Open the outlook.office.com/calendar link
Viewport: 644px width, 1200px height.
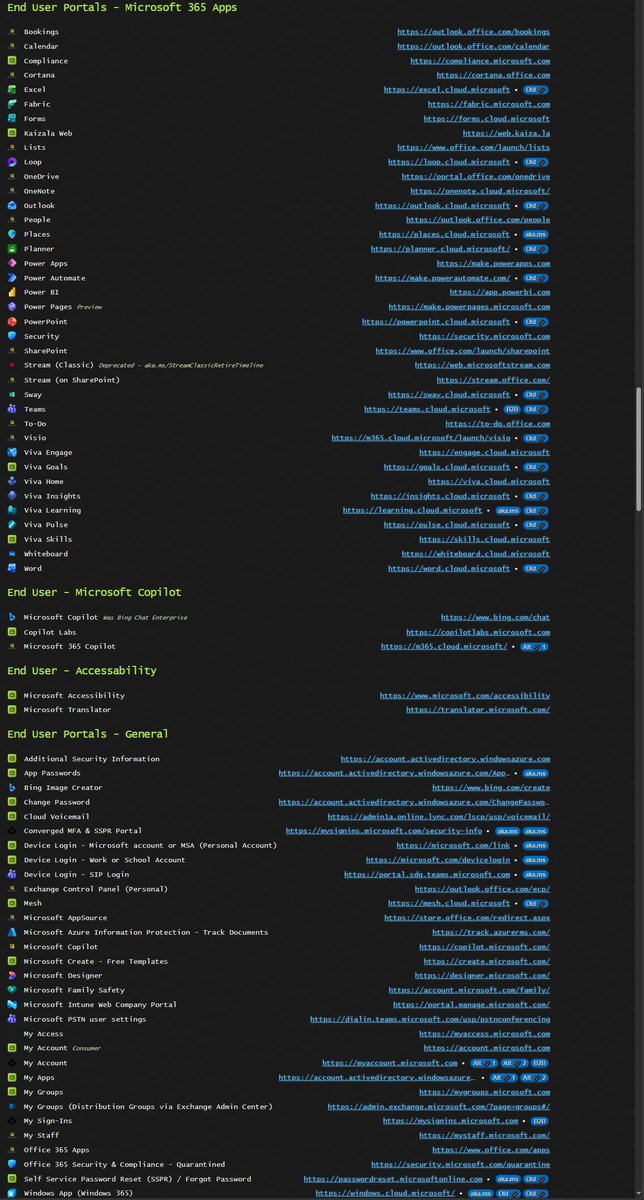tap(473, 46)
